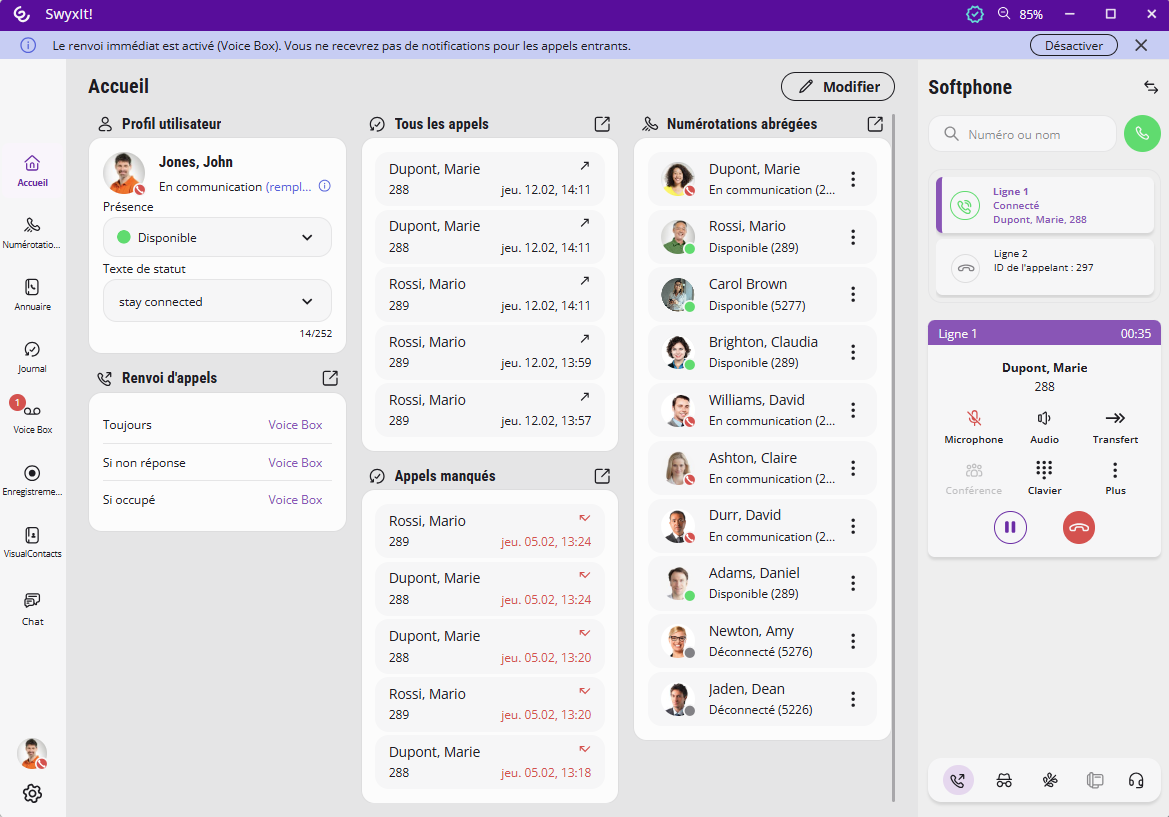Screen dimensions: 1169x817
Task: Click Désactiver in the notification banner
Action: point(1073,45)
